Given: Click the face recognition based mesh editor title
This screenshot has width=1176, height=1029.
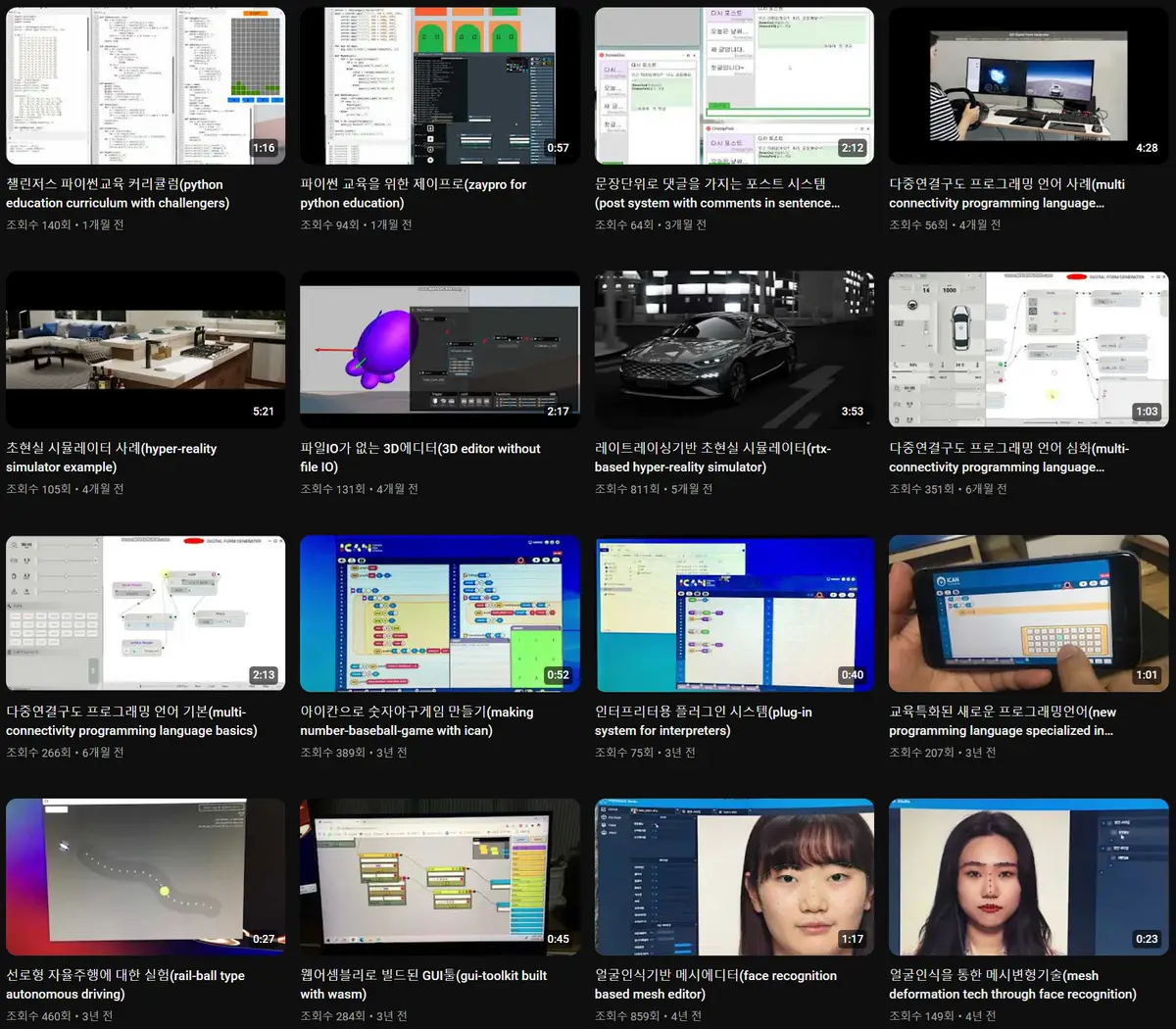Looking at the screenshot, I should (x=715, y=985).
